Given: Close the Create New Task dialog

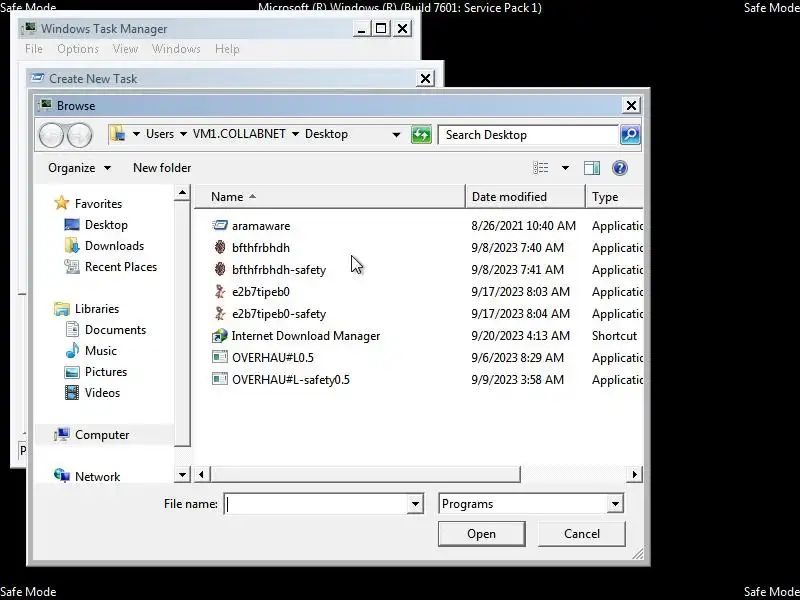Looking at the screenshot, I should point(426,79).
